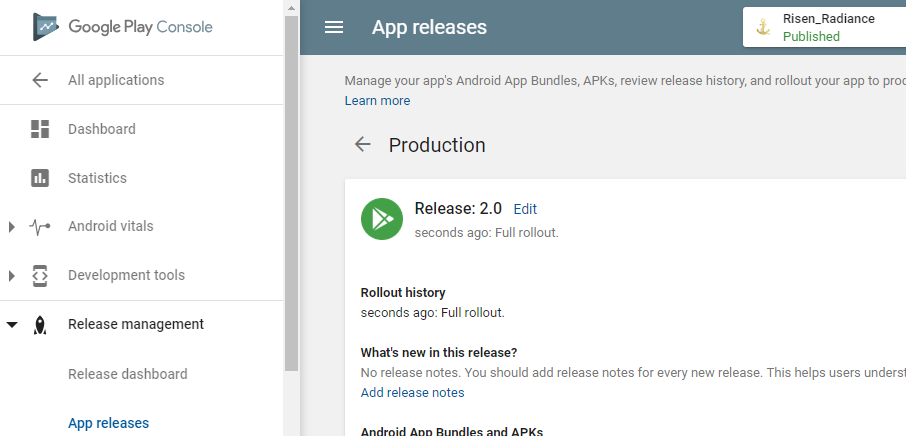Select Release management menu item
906x436 pixels.
136,325
